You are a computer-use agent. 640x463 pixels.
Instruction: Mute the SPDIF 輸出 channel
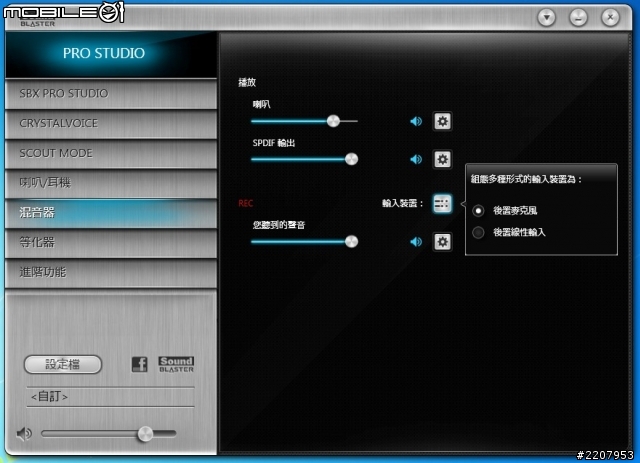(416, 159)
